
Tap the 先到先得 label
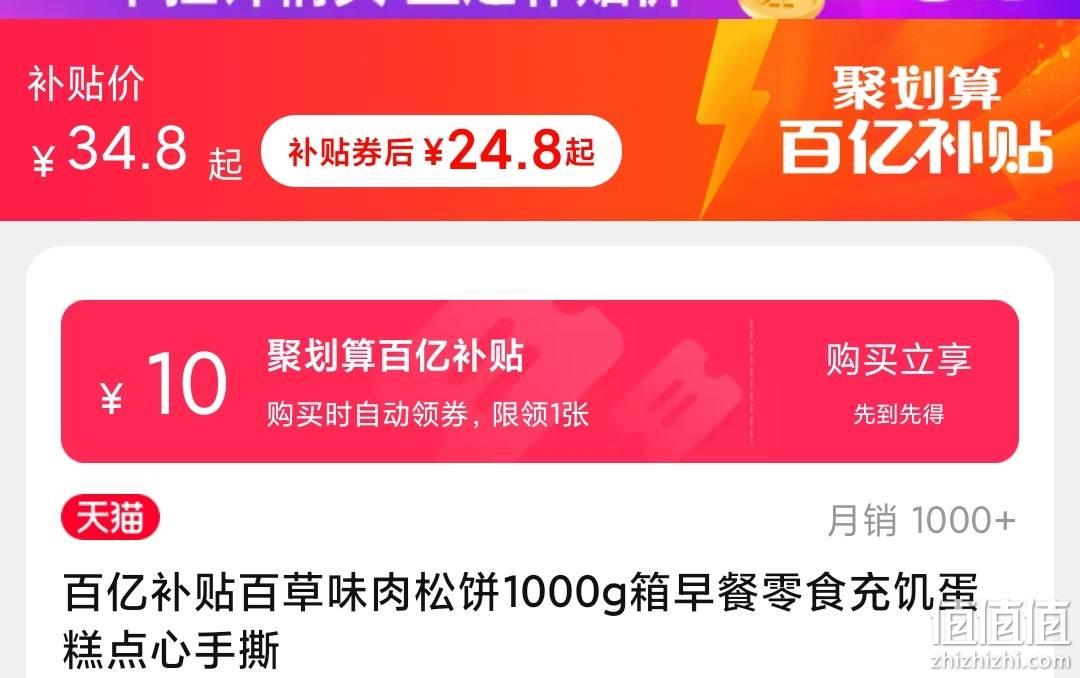coord(899,414)
